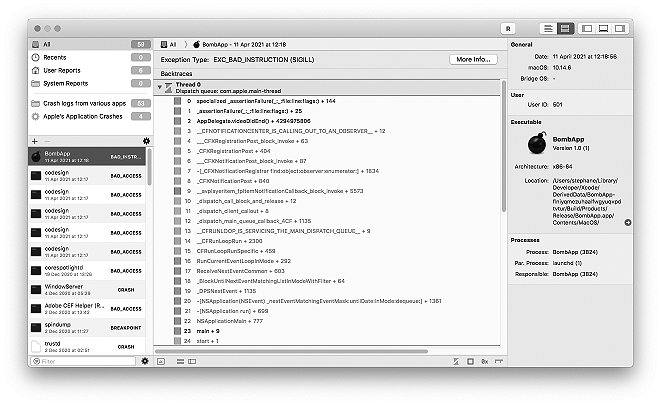Click the two-line list icon in bottom bar
Viewport: 661px width, 404px height.
click(x=180, y=361)
